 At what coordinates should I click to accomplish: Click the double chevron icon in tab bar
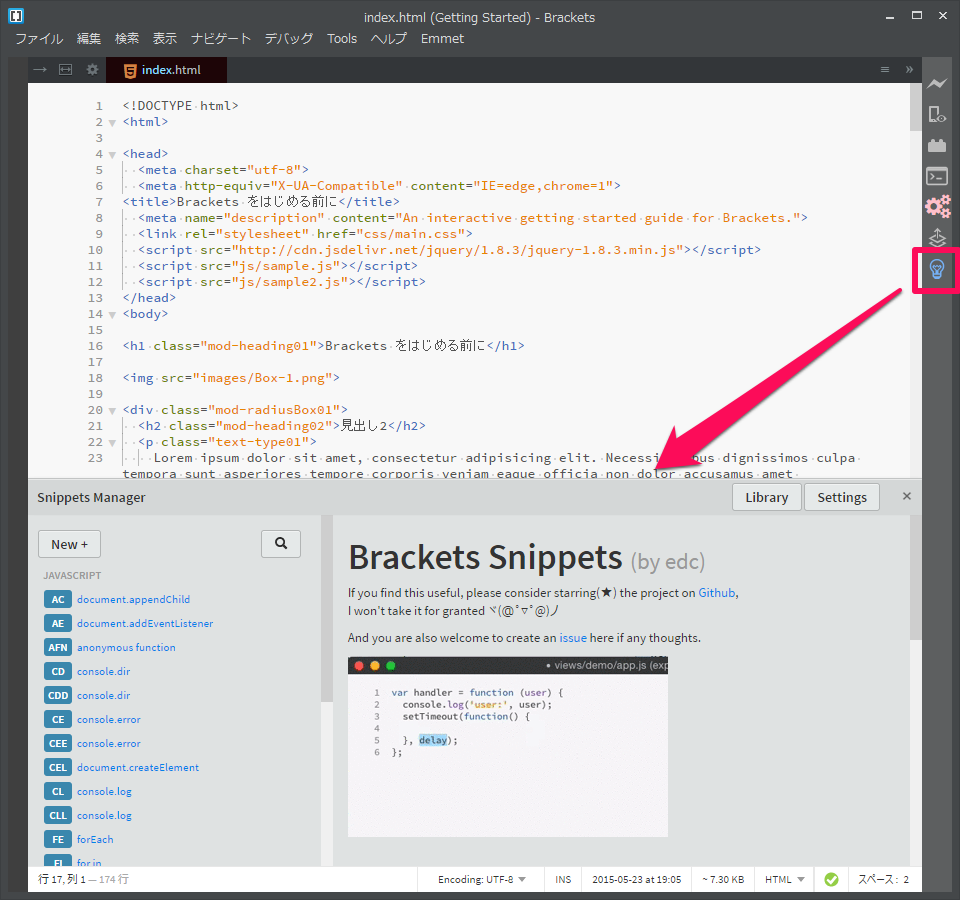[909, 70]
